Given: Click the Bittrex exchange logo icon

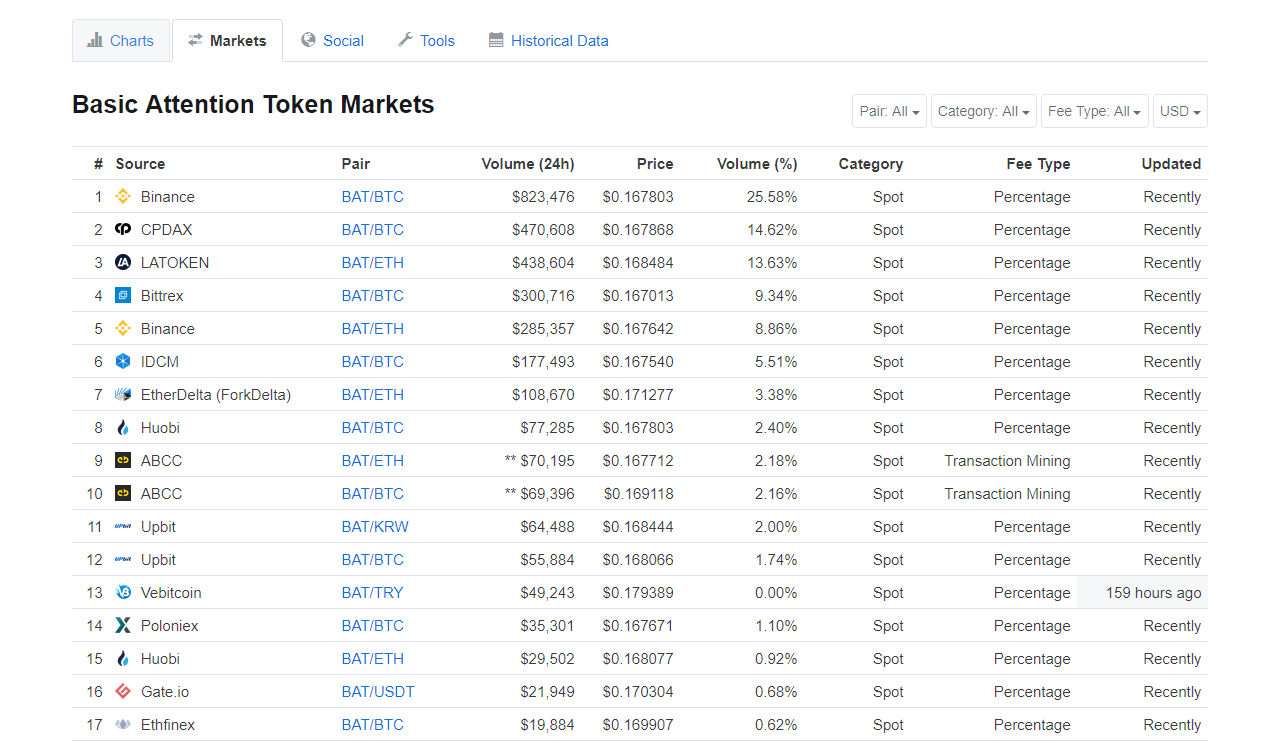Looking at the screenshot, I should (123, 296).
